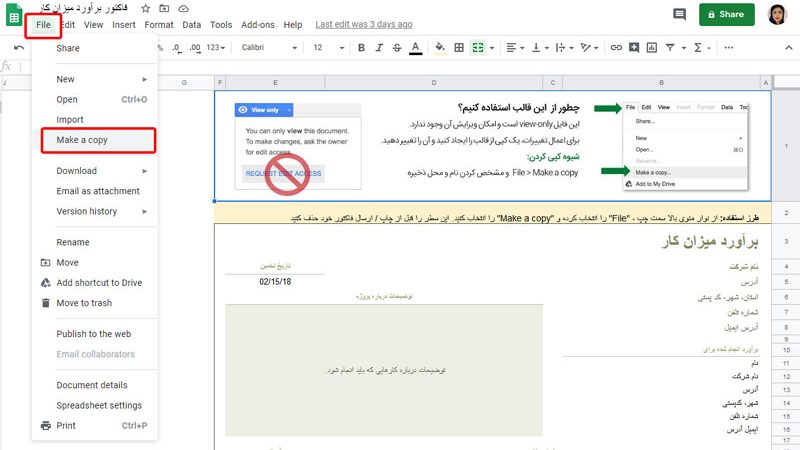Open the fill color picker

click(x=439, y=47)
